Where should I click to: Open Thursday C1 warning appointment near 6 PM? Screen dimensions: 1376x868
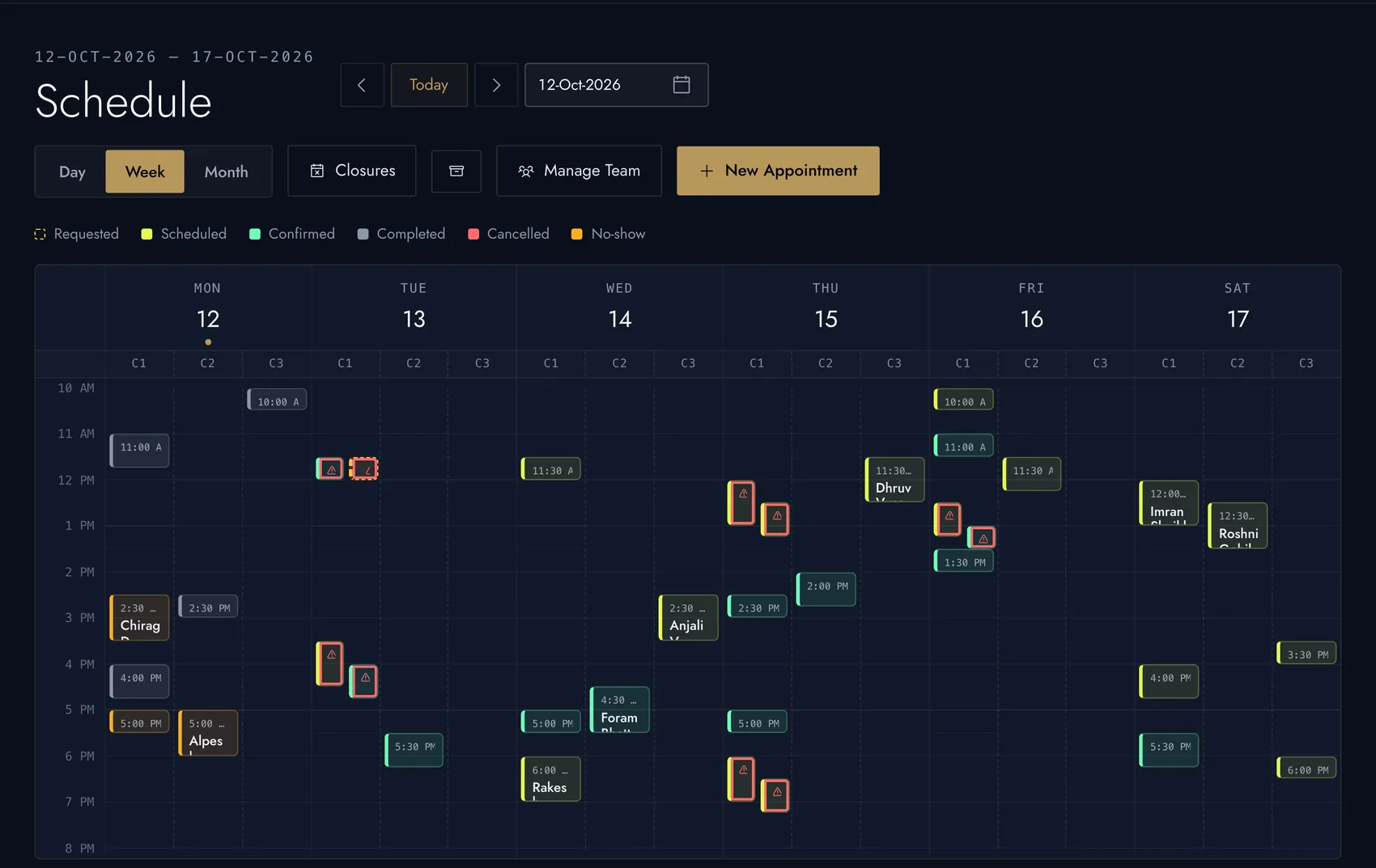tap(741, 778)
